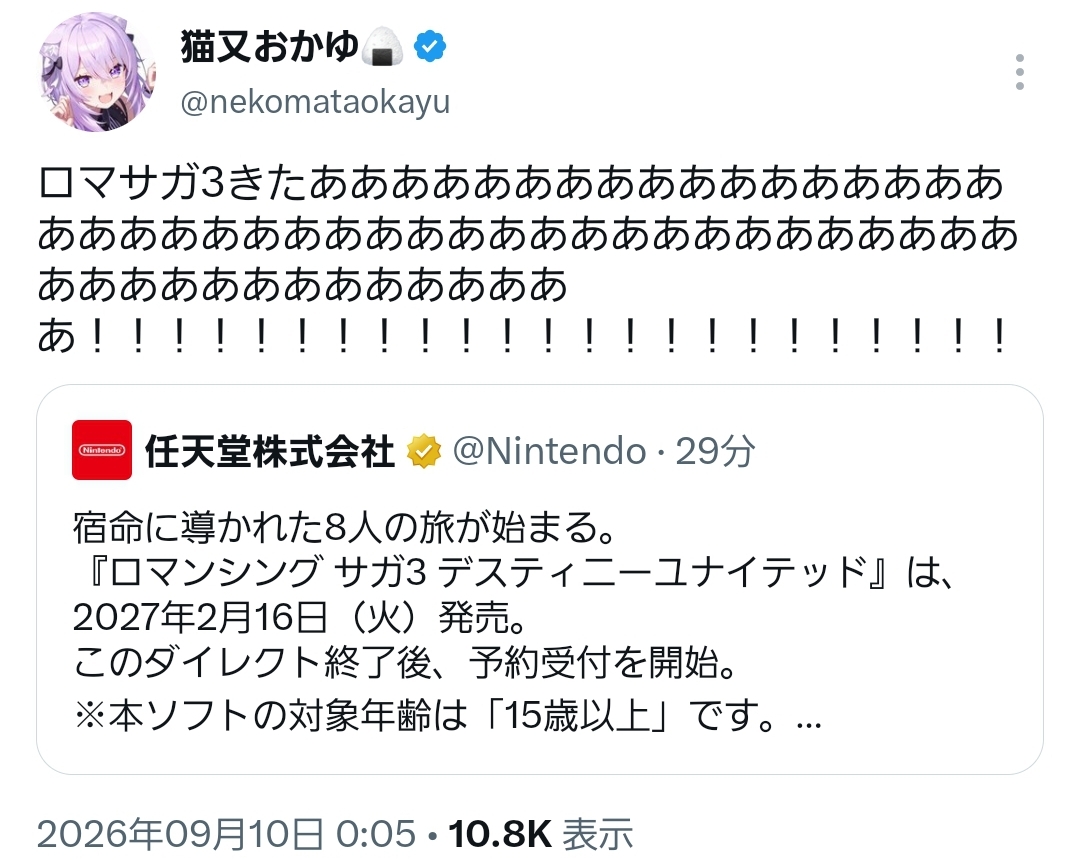The height and width of the screenshot is (860, 1080).
Task: Open the @Nintendo handle in the quoted tweet
Action: 550,451
